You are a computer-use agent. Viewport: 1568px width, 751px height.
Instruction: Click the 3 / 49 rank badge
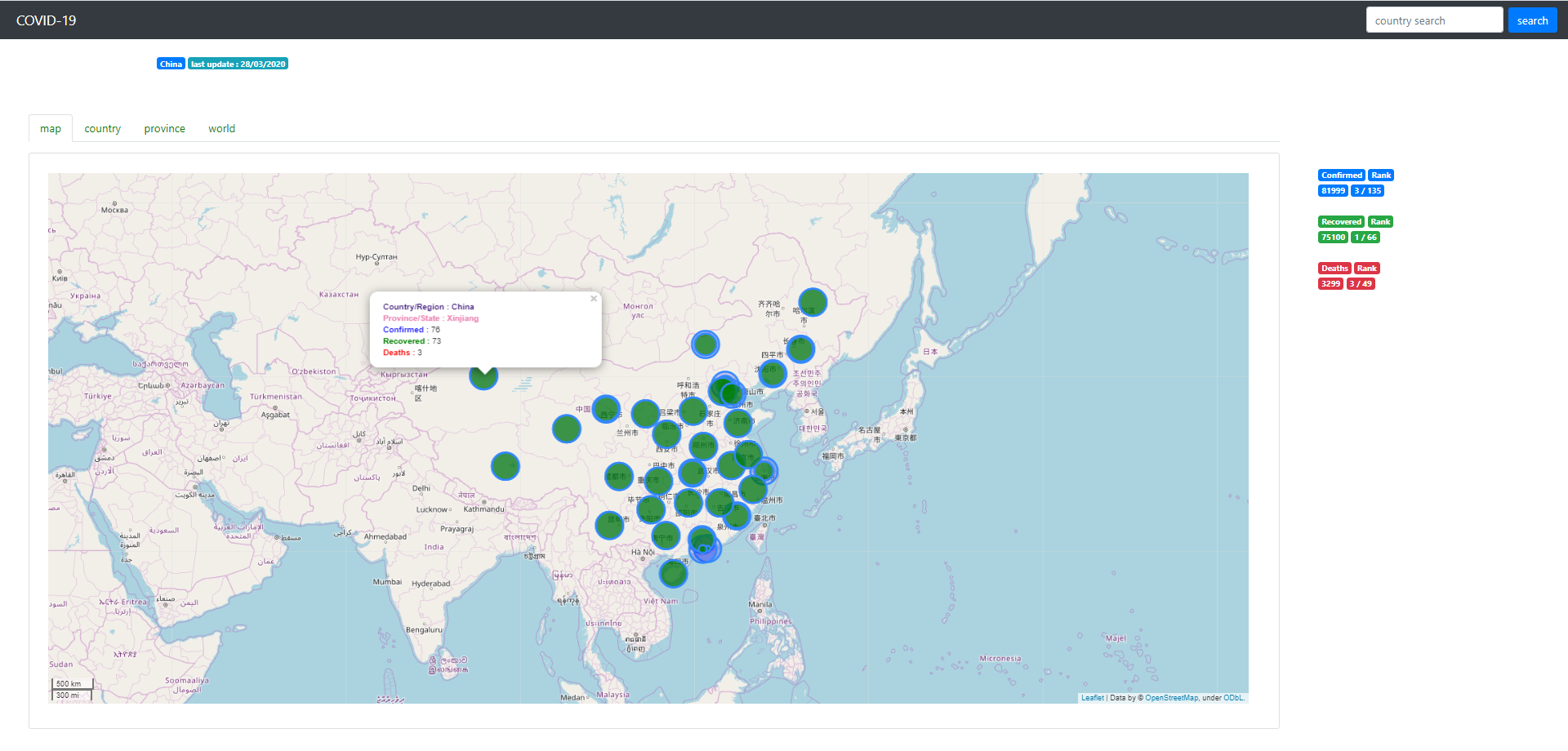tap(1361, 284)
